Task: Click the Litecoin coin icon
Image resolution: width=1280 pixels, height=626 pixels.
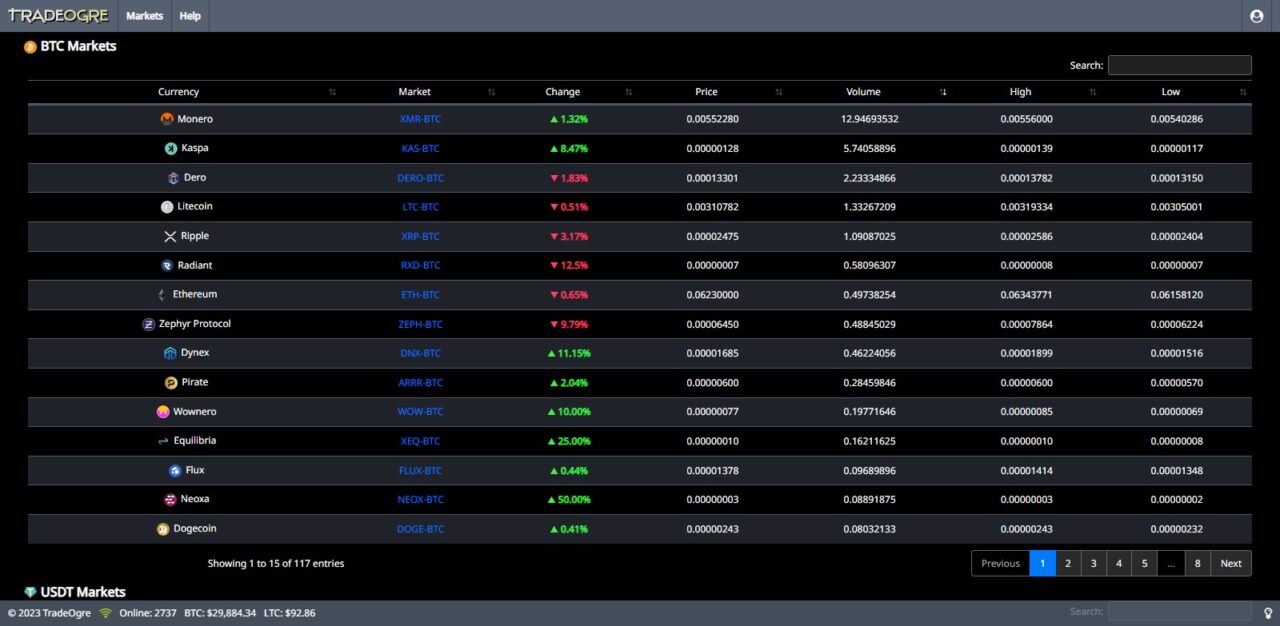Action: click(x=167, y=207)
